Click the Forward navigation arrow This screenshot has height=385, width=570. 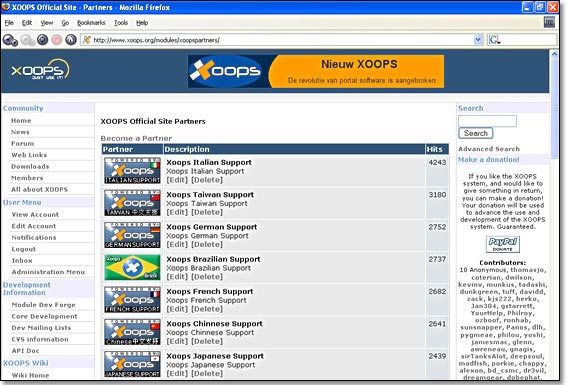27,40
